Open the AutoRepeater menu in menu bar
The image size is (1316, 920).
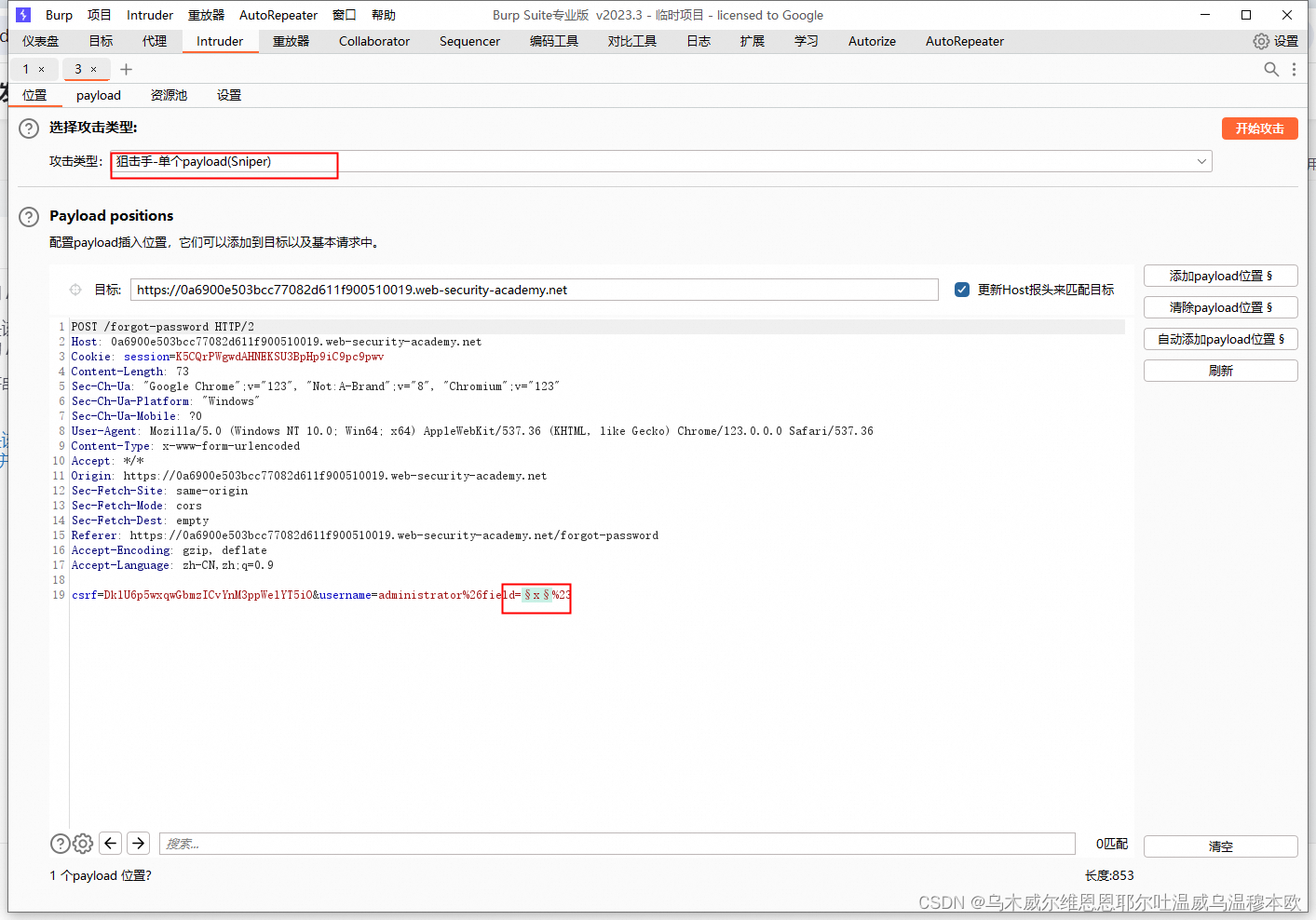coord(278,15)
